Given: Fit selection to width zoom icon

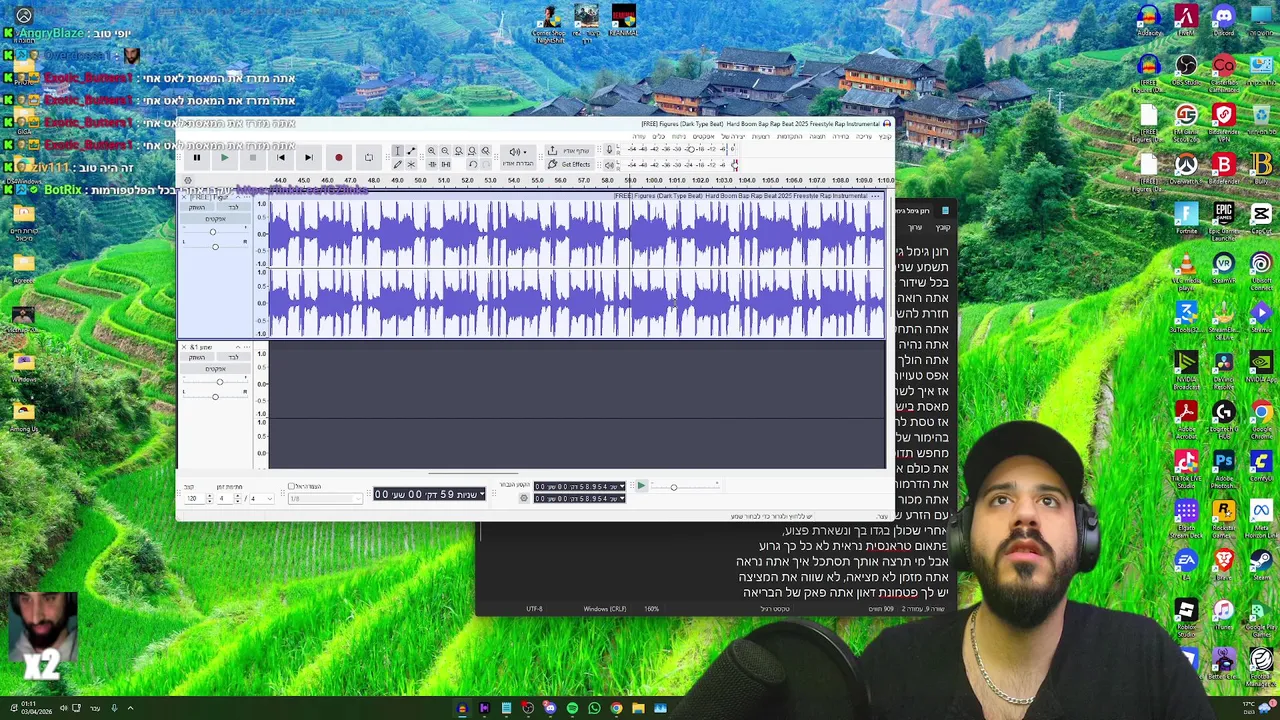Looking at the screenshot, I should click(x=459, y=151).
